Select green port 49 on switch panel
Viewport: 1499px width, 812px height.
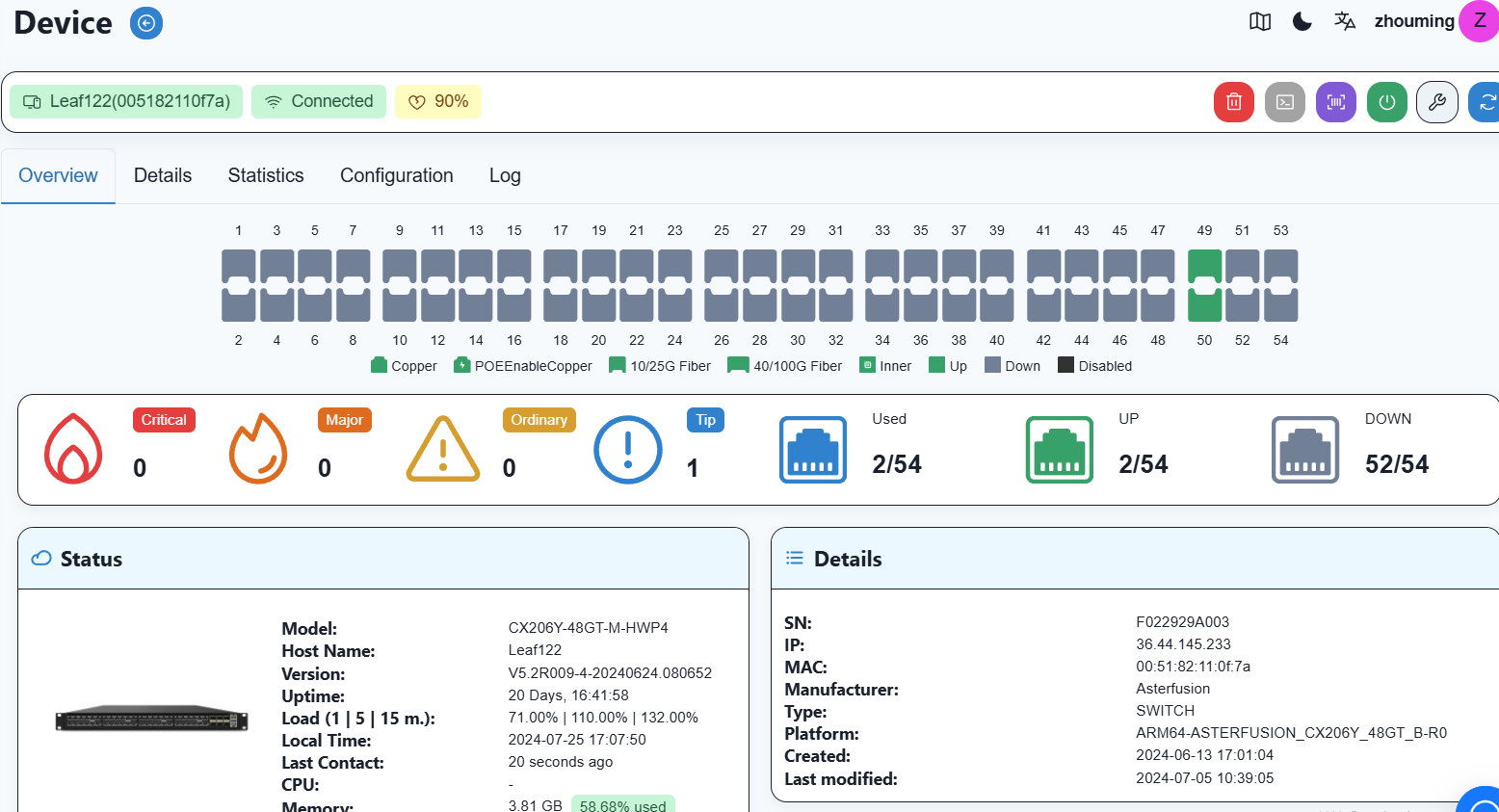click(1204, 267)
